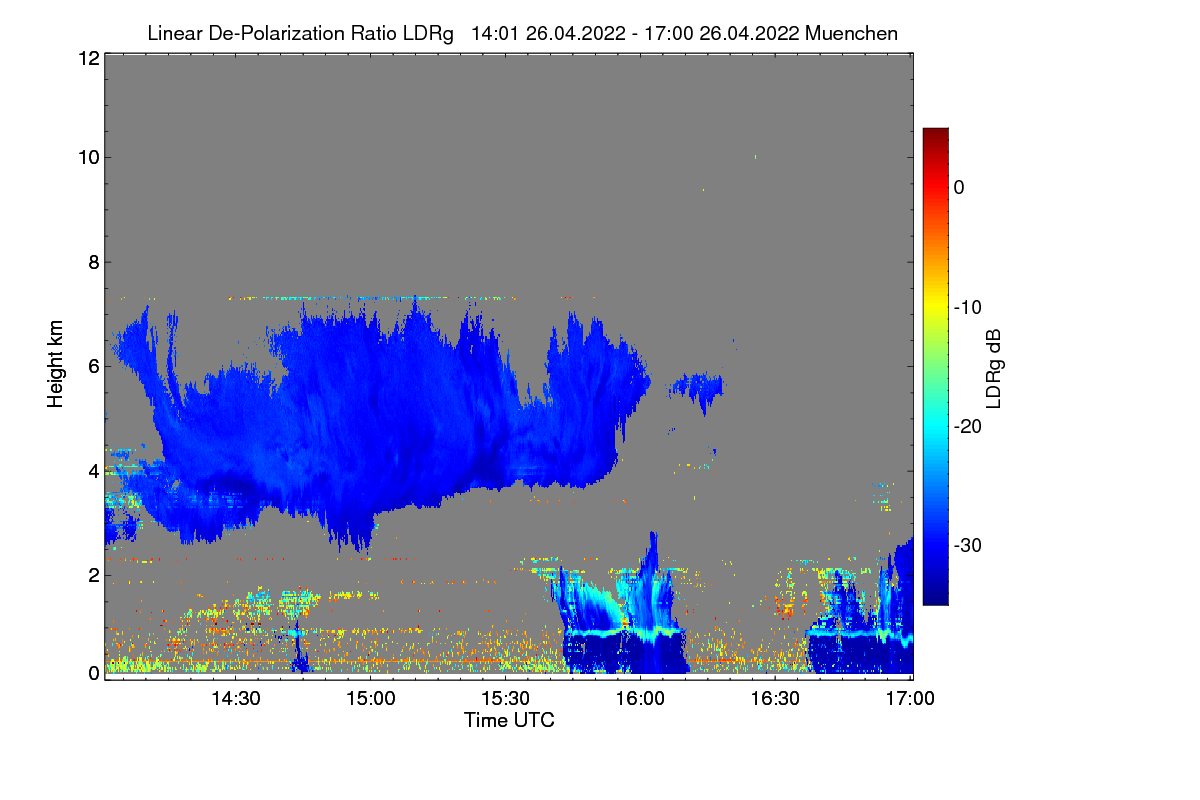This screenshot has height=800, width=1200.
Task: Click the '15:30' time tick label
Action: point(506,699)
